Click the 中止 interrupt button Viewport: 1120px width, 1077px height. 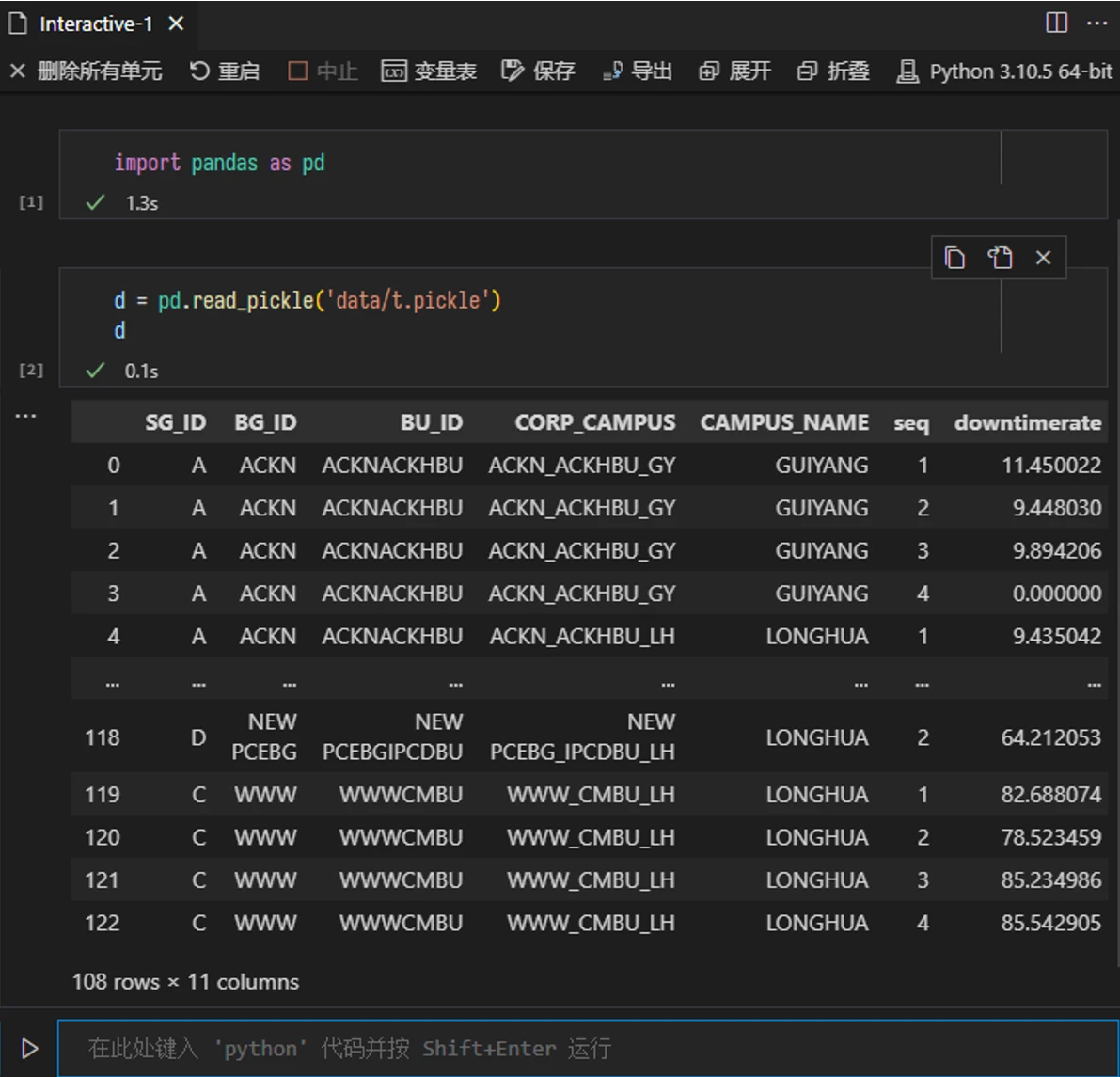click(x=323, y=71)
